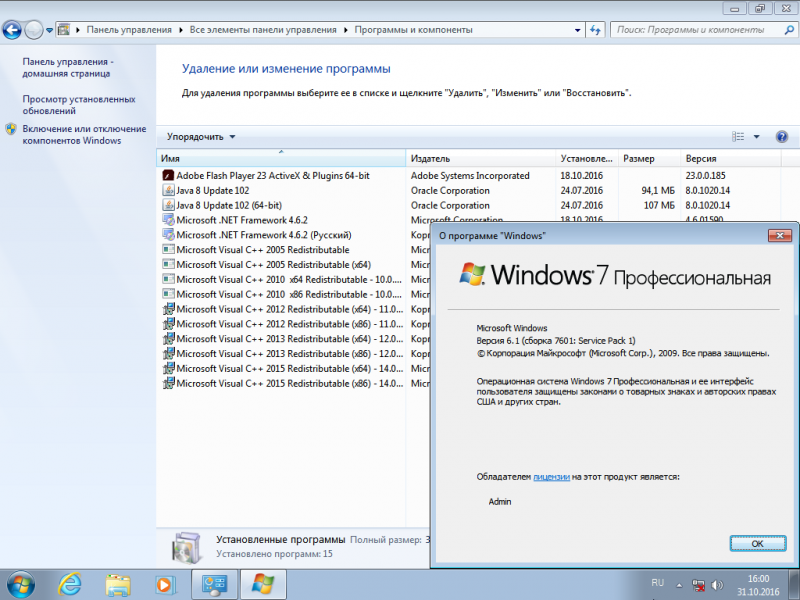The image size is (800, 600).
Task: Open the 'Упорядочить' menu
Action: pos(201,137)
